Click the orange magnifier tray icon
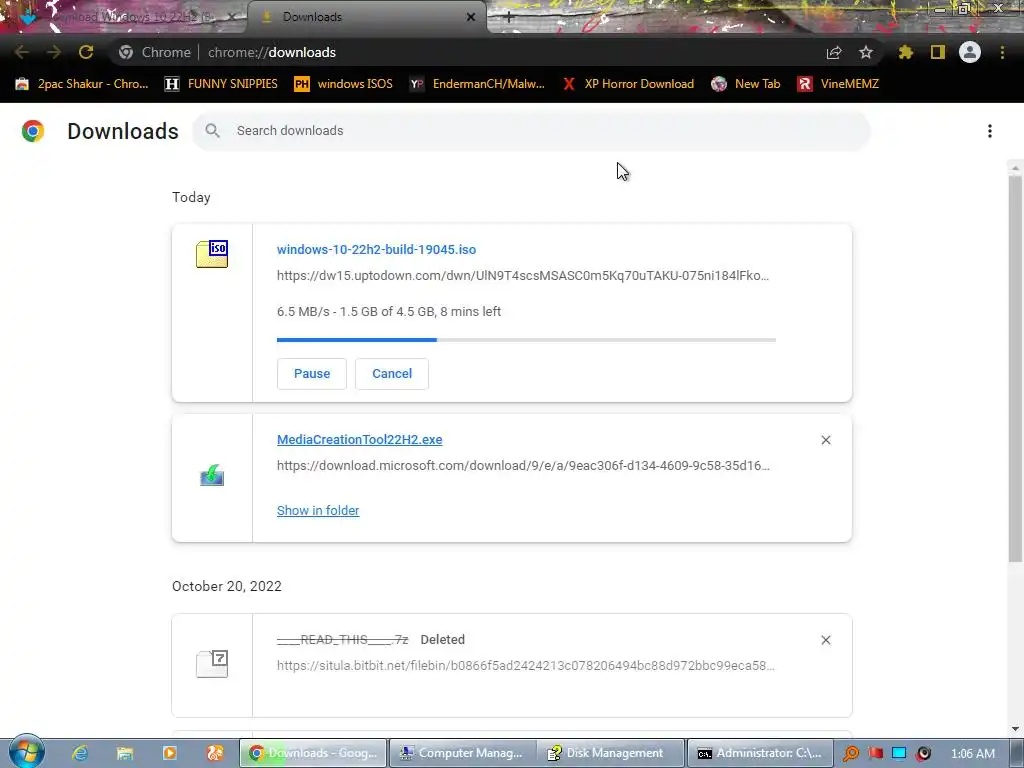The width and height of the screenshot is (1024, 768). [851, 754]
